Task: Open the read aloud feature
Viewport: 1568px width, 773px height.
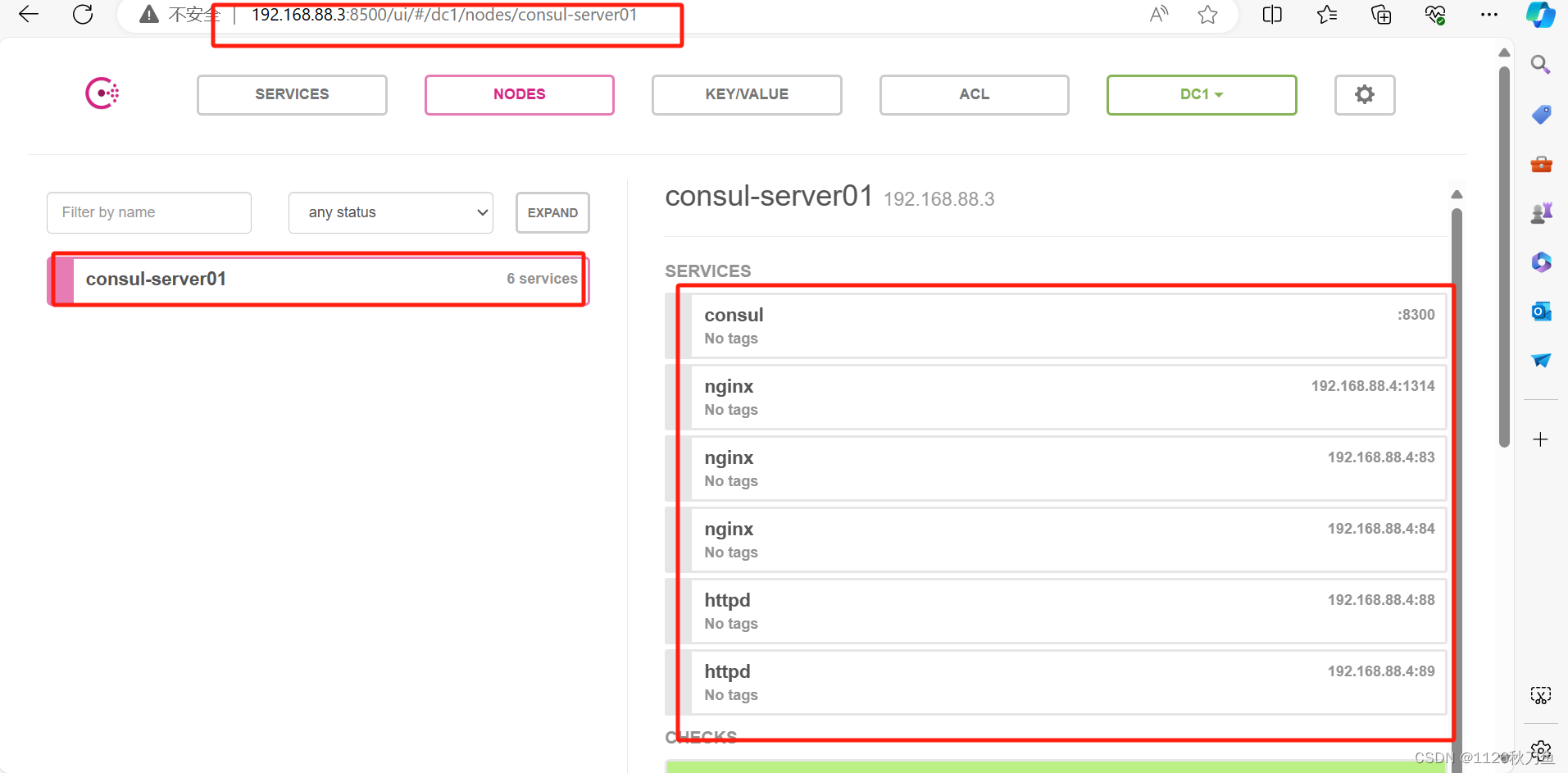Action: pyautogui.click(x=1158, y=14)
